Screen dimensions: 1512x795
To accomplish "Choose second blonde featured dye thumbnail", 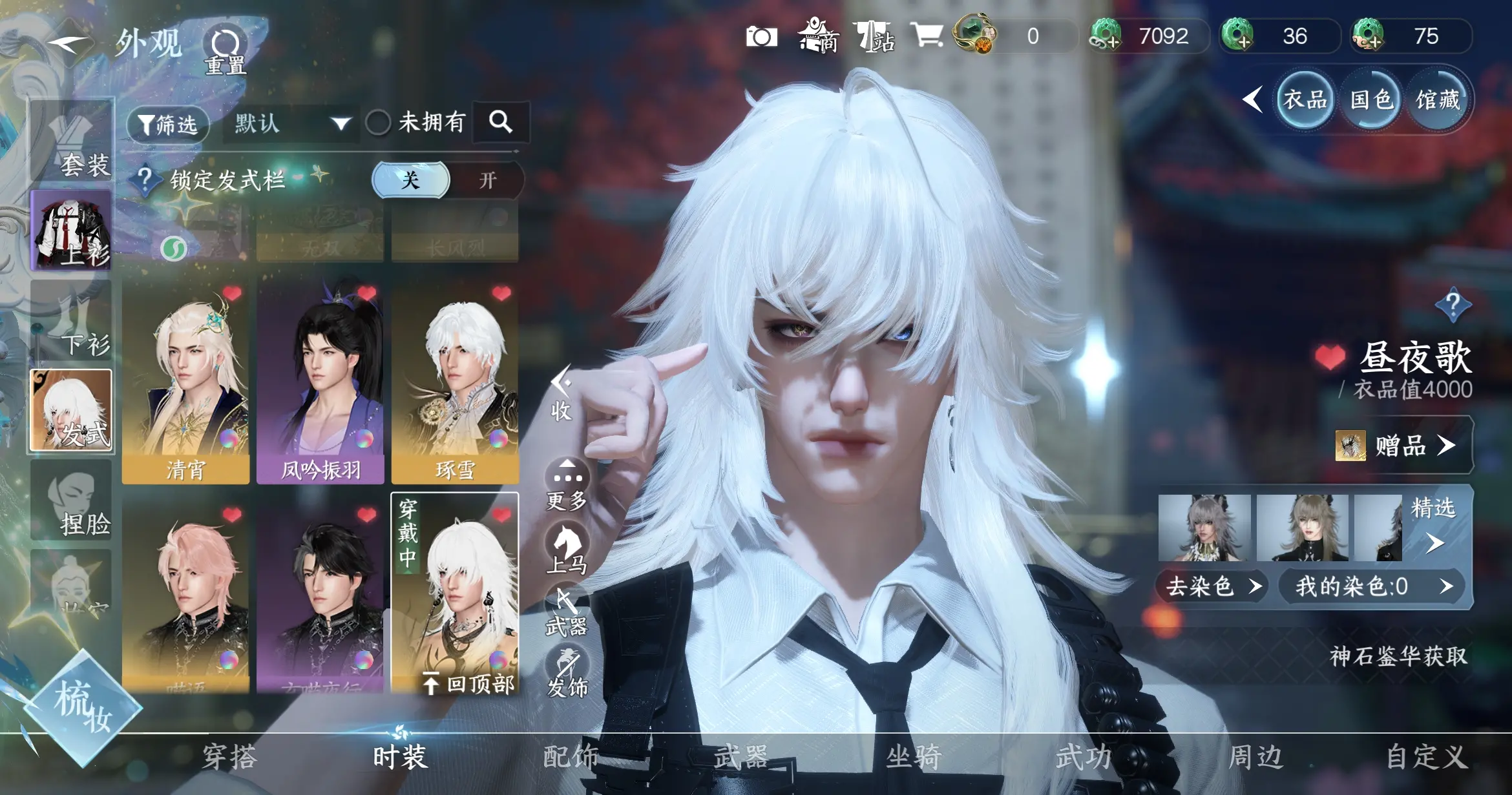I will point(1302,527).
